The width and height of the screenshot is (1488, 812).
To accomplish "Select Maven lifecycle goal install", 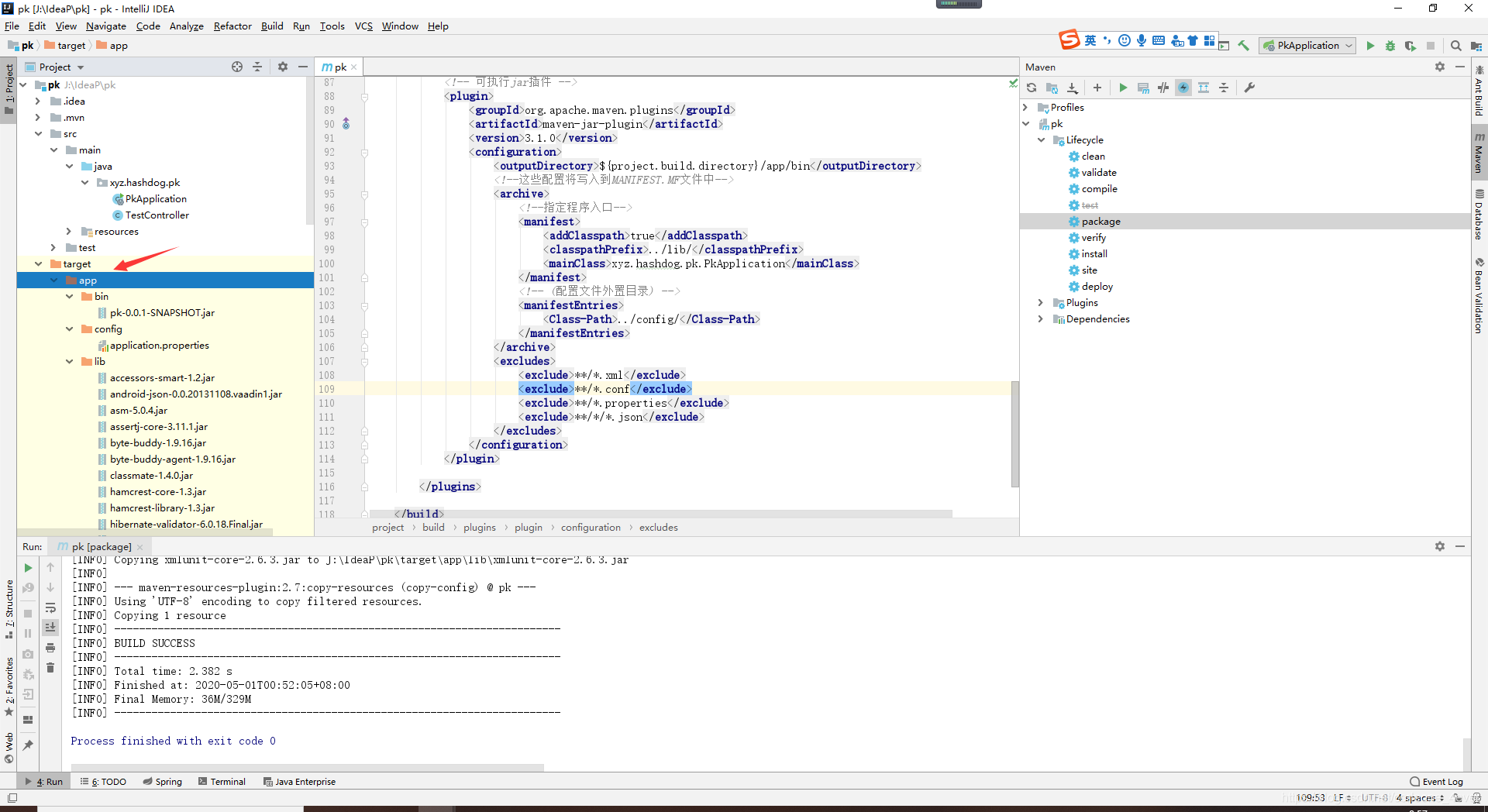I will [1094, 254].
